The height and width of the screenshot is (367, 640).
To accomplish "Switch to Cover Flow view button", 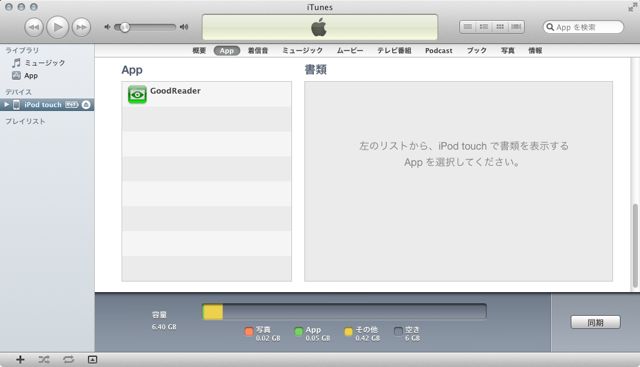I will pyautogui.click(x=516, y=27).
